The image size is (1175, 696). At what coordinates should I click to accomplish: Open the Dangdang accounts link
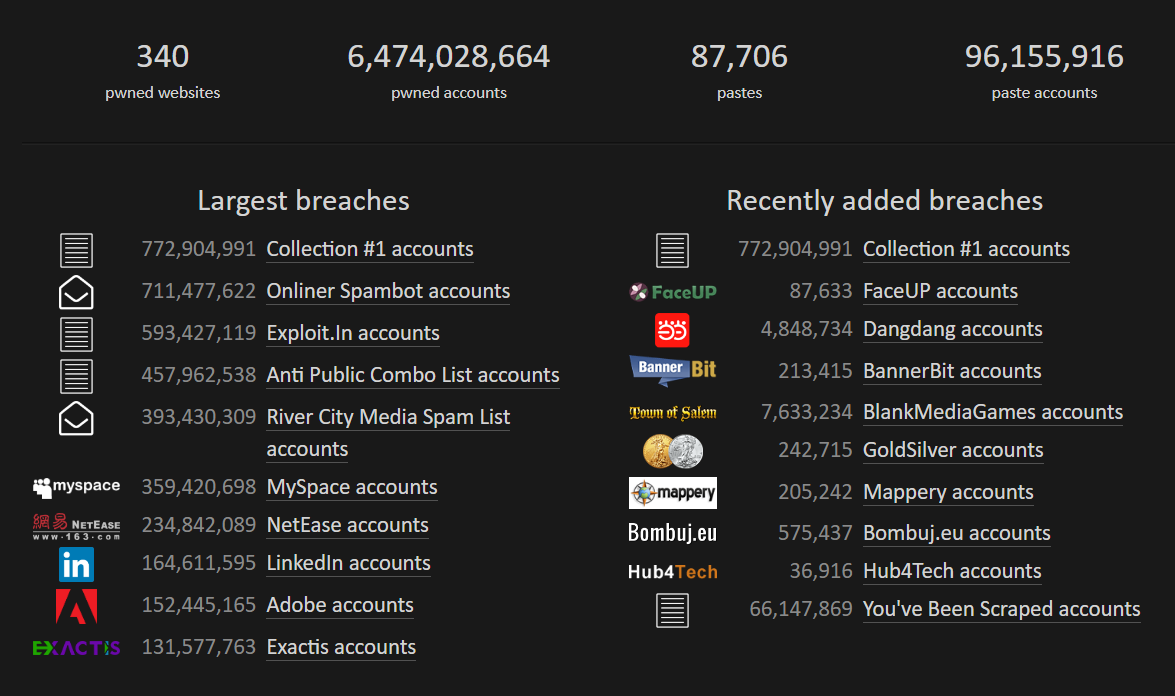click(953, 329)
